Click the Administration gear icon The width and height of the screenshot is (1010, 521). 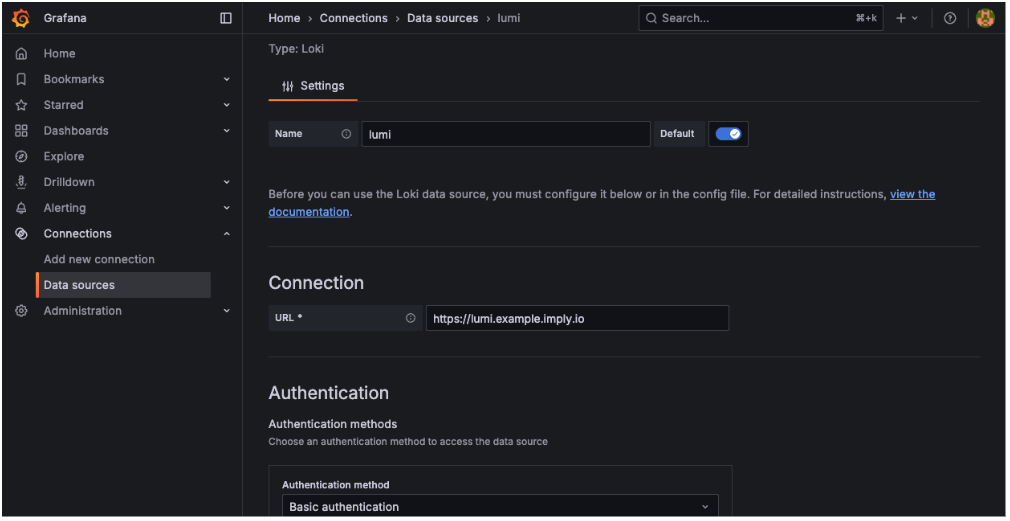21,311
